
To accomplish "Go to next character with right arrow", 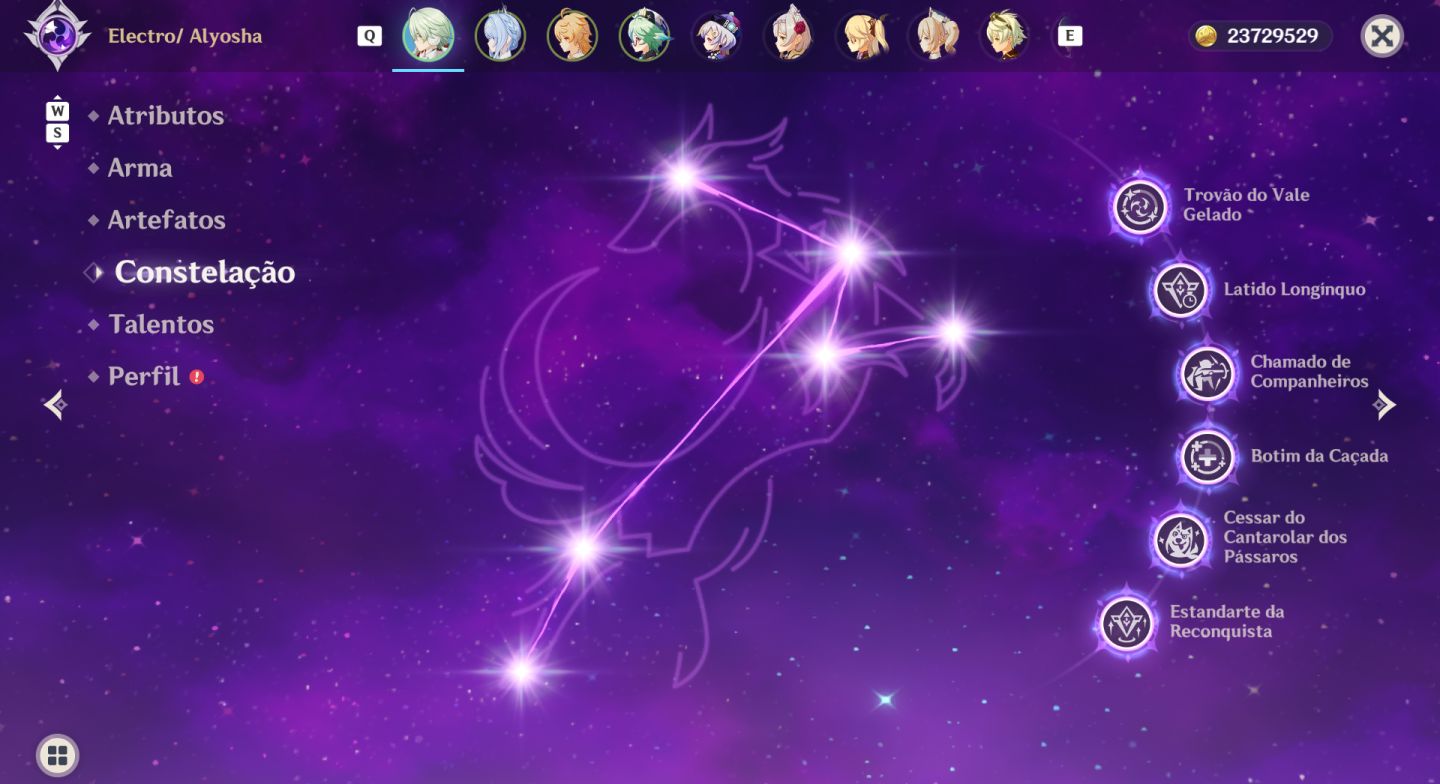I will [1384, 404].
